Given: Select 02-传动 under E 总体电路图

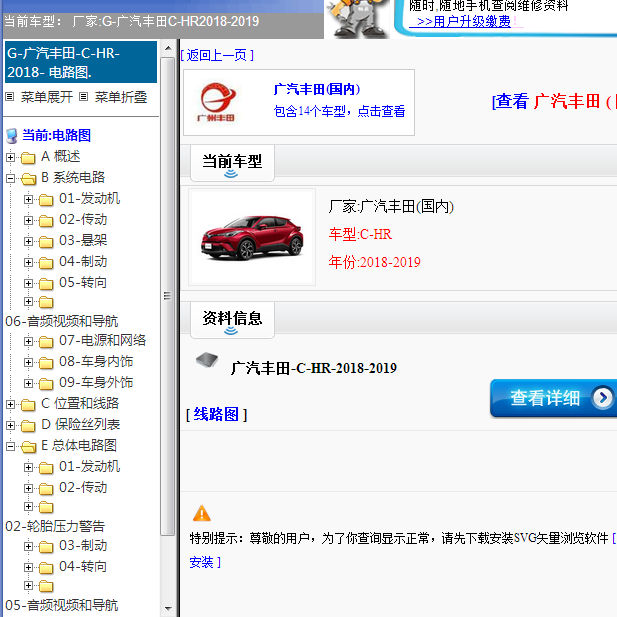Looking at the screenshot, I should (x=83, y=488).
